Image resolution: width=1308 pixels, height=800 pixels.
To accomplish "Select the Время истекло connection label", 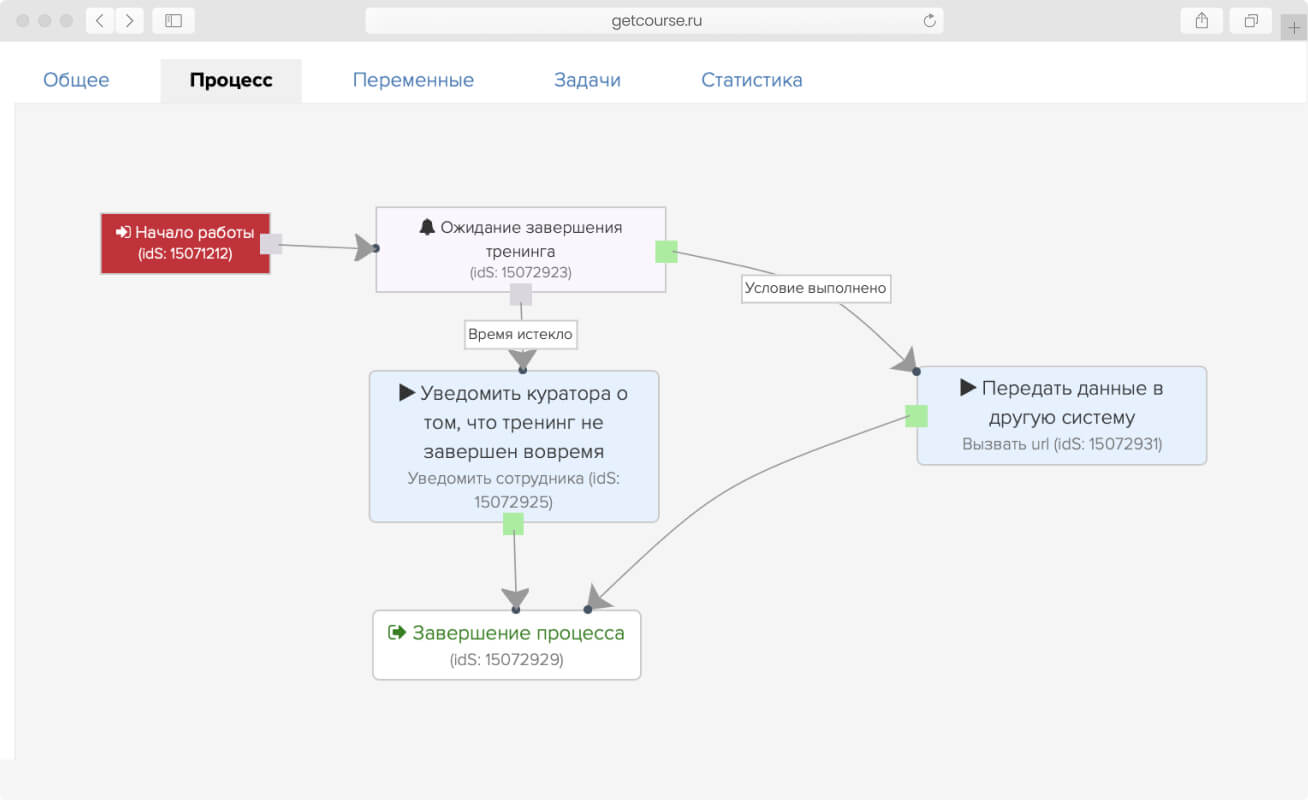I will (x=521, y=334).
